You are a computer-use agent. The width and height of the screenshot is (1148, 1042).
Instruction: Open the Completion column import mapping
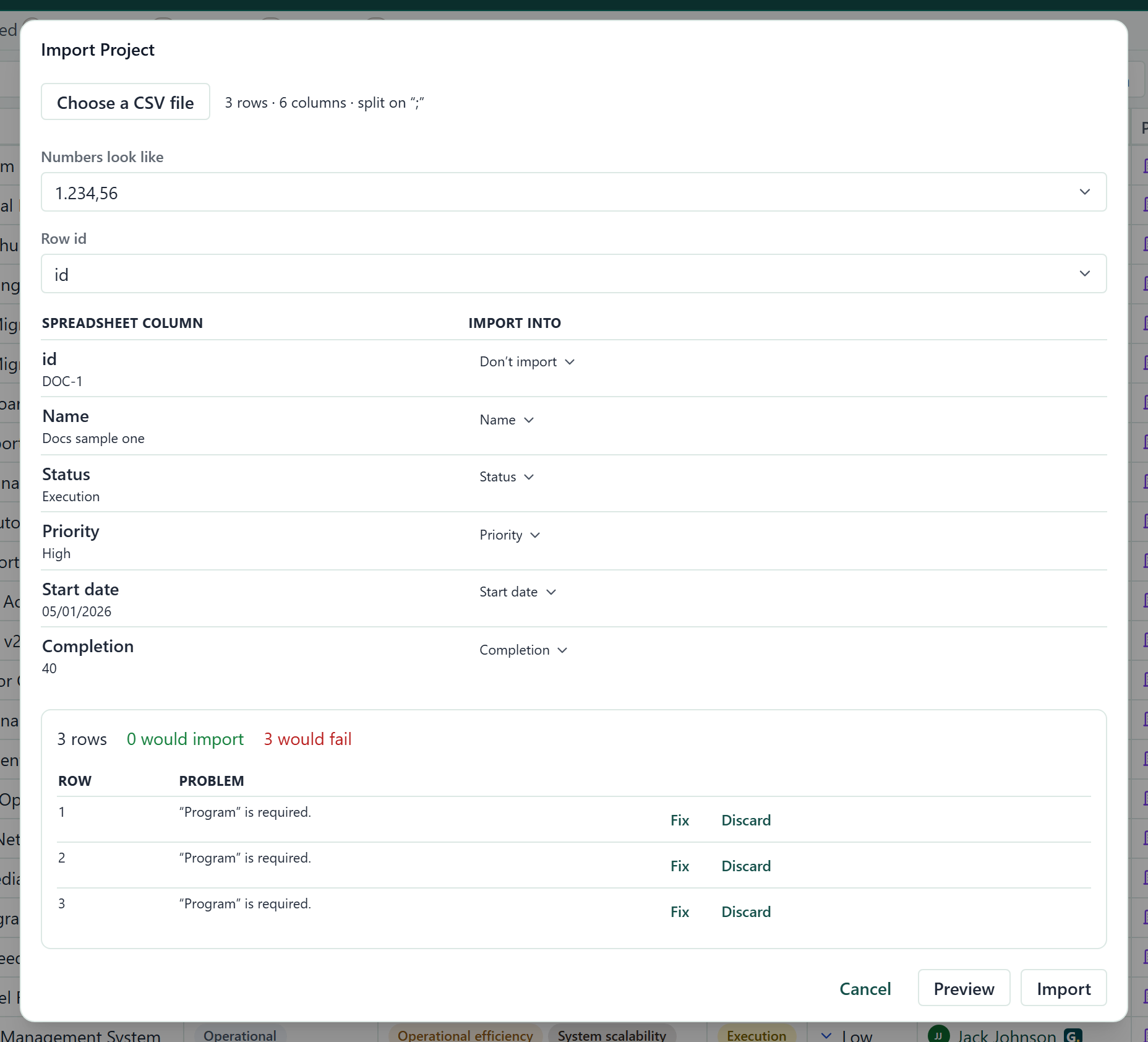tap(523, 650)
